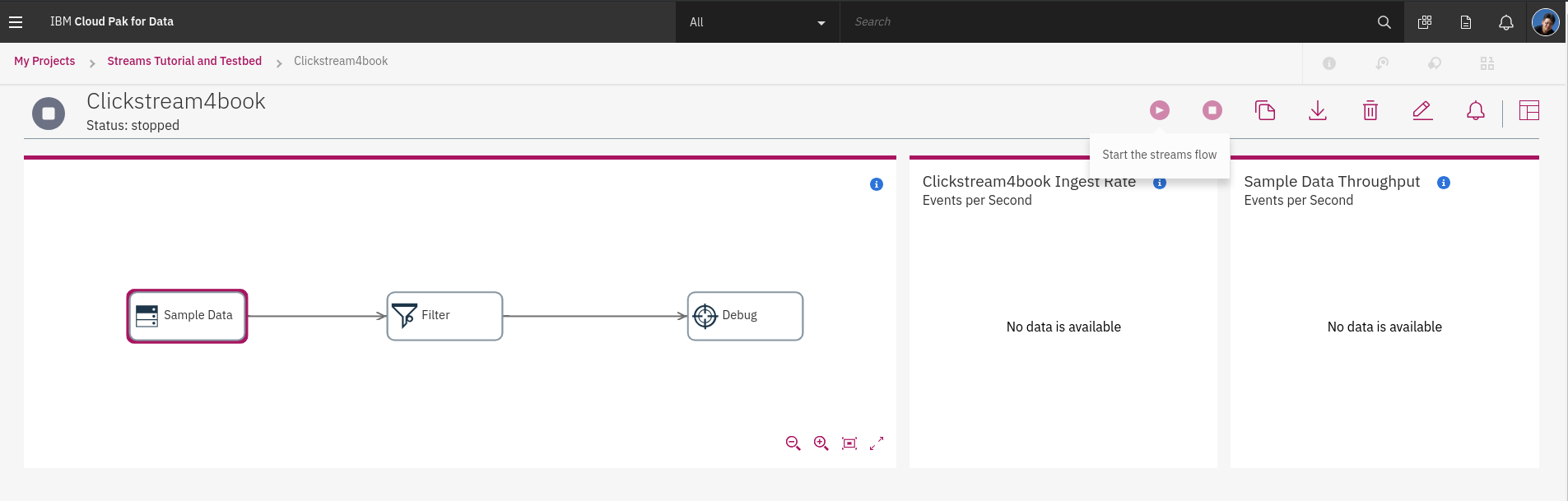The width and height of the screenshot is (1568, 501).
Task: Click the magnifying glass search icon
Action: pyautogui.click(x=1384, y=22)
